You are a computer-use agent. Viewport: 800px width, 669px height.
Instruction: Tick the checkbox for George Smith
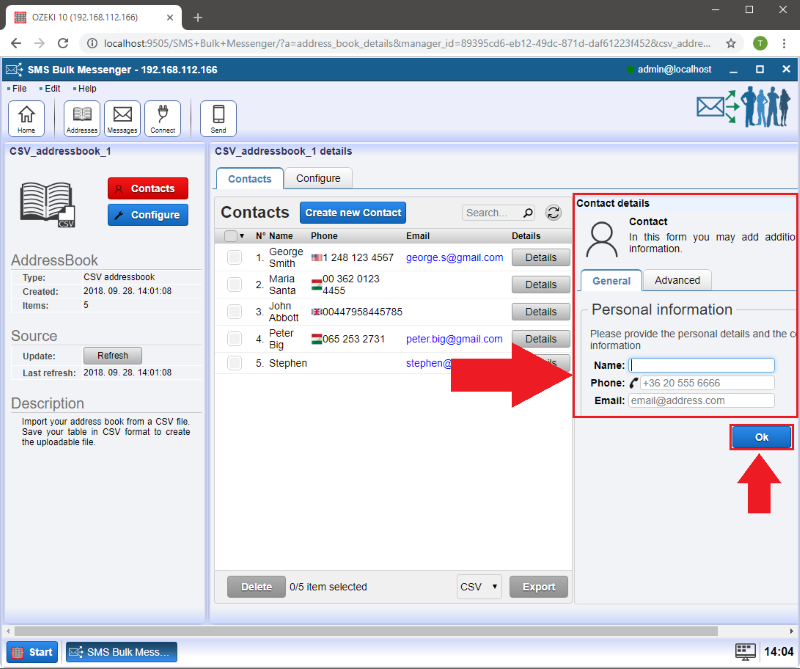pos(234,257)
